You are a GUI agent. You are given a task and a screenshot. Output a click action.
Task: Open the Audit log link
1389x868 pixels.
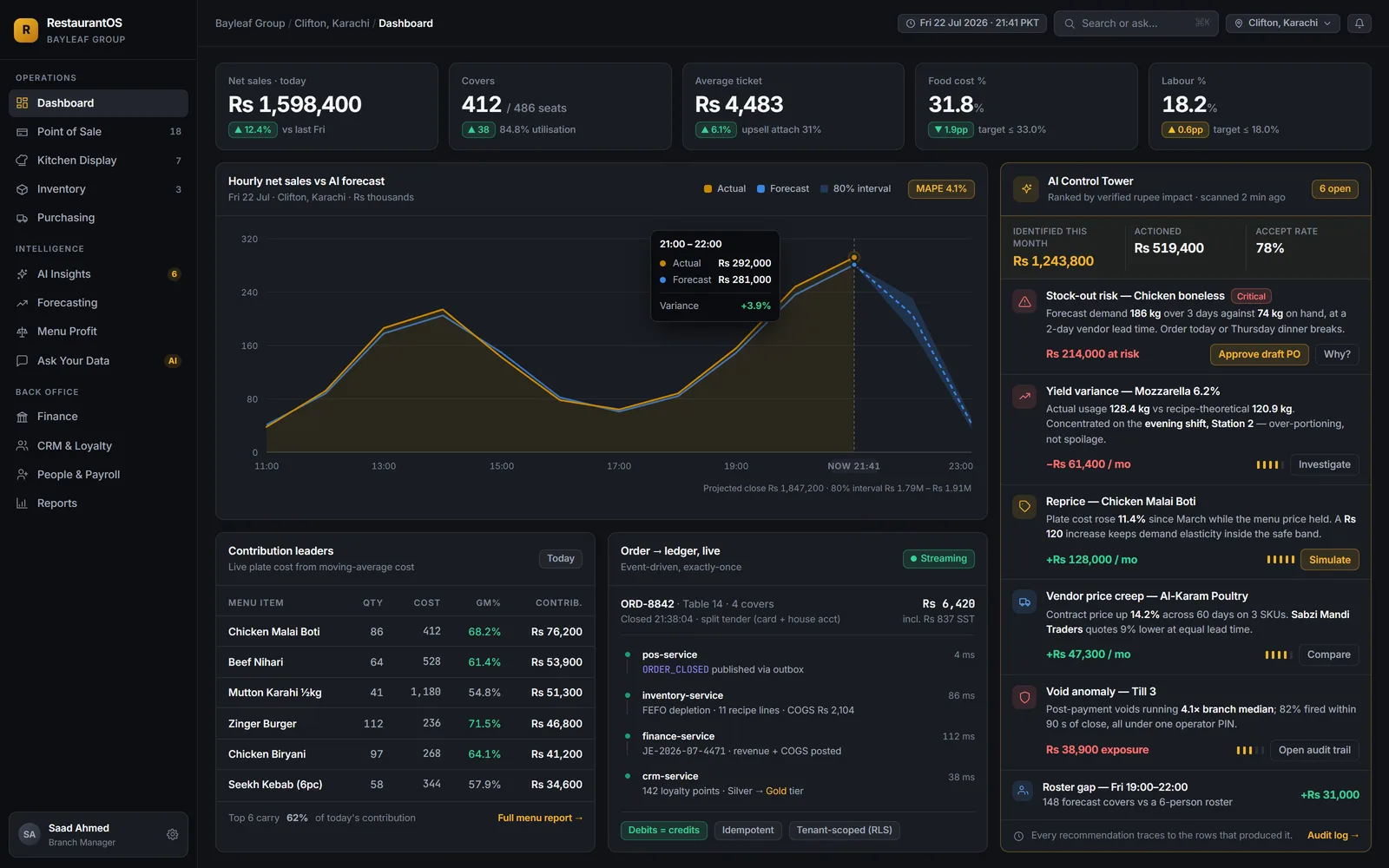point(1333,836)
